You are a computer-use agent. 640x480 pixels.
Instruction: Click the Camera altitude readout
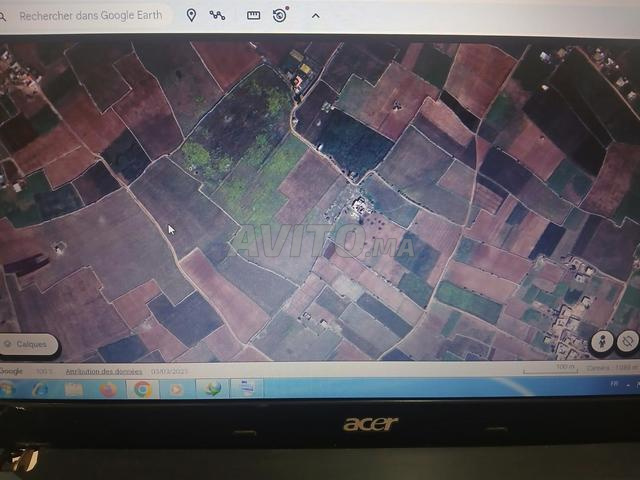click(x=610, y=367)
